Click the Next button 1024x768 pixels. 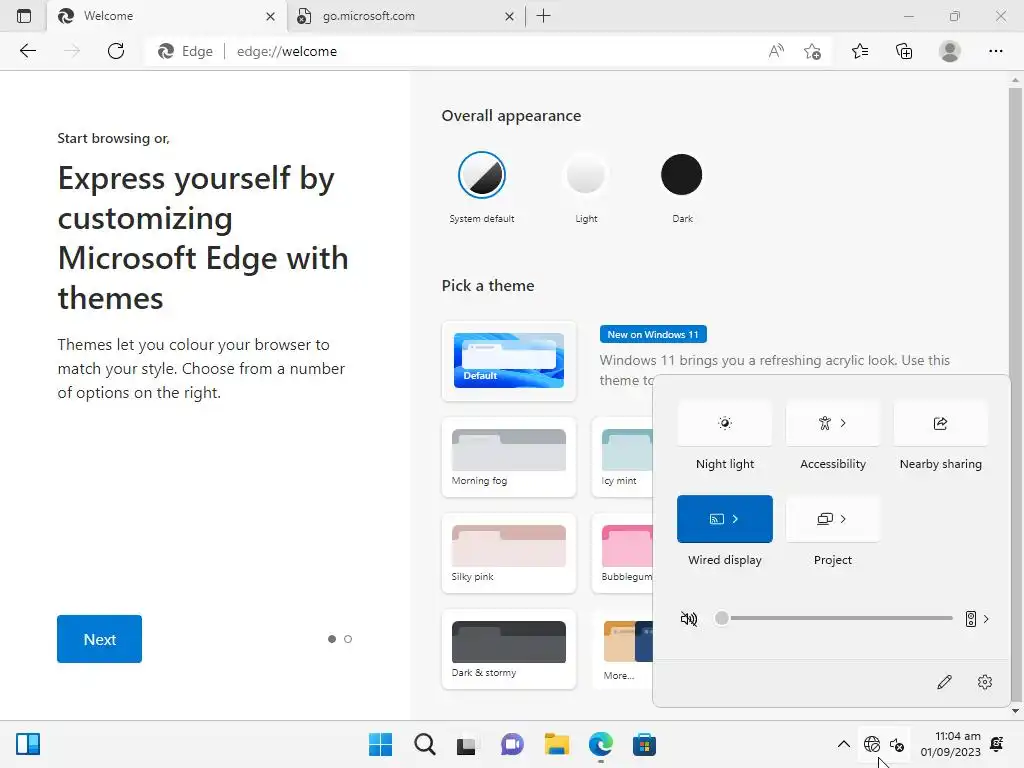click(99, 639)
